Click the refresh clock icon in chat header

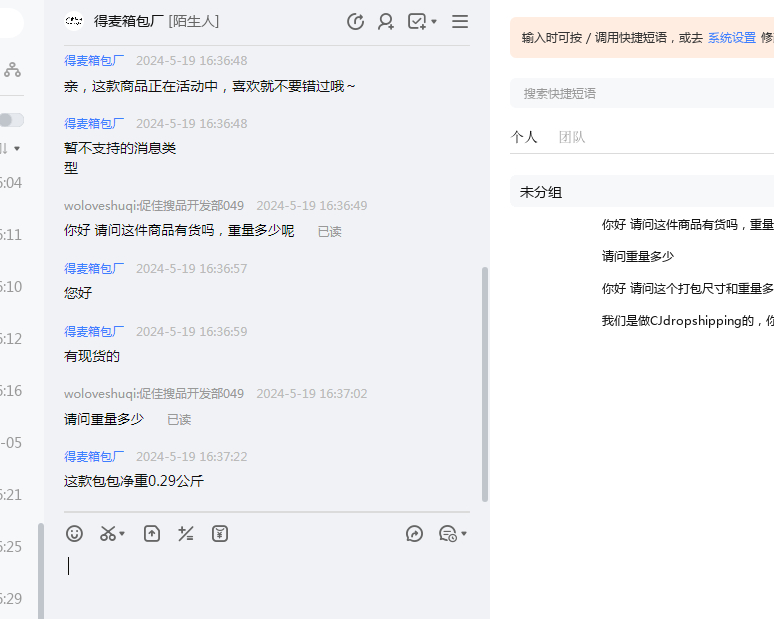355,21
